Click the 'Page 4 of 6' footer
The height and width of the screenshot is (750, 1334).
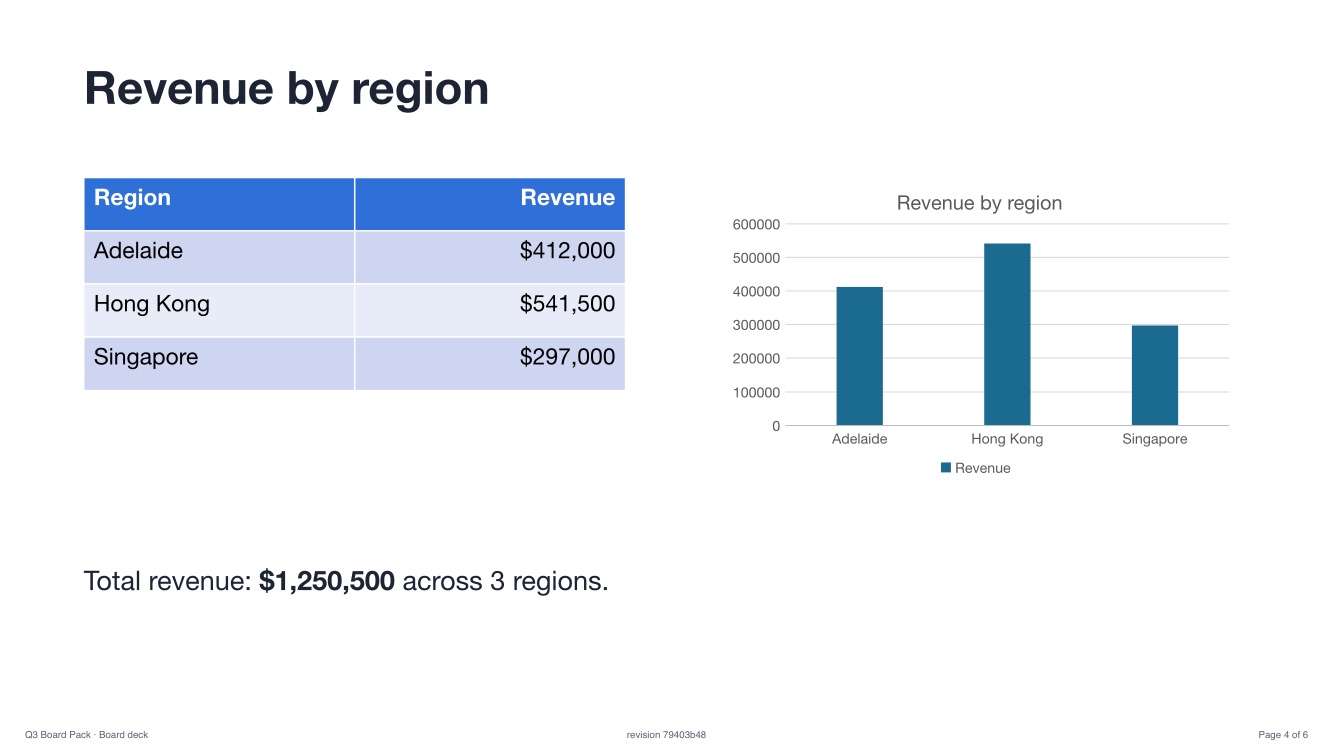coord(1283,735)
